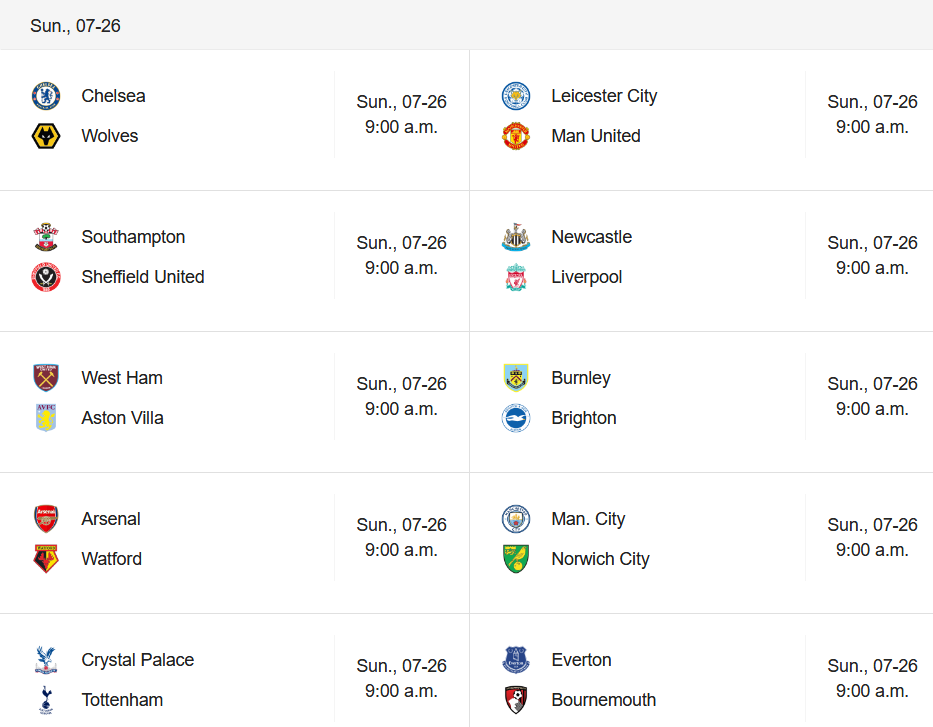This screenshot has height=727, width=933.
Task: Click the Liverpool club crest
Action: [x=516, y=277]
